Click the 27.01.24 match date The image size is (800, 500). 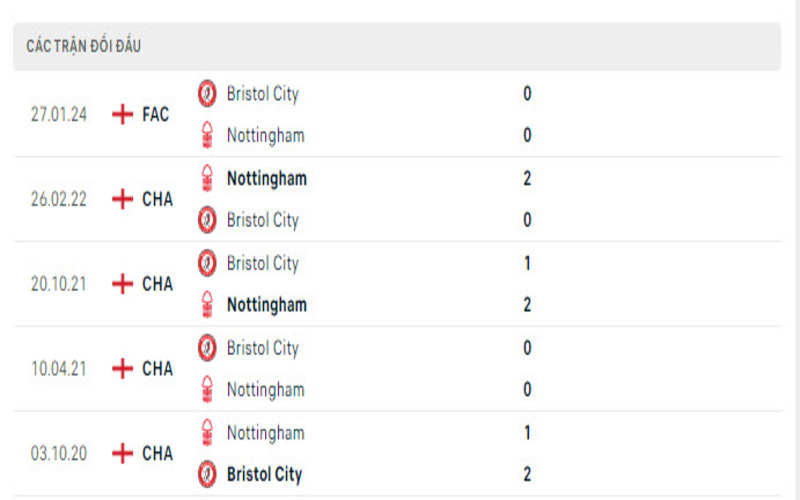tap(59, 115)
